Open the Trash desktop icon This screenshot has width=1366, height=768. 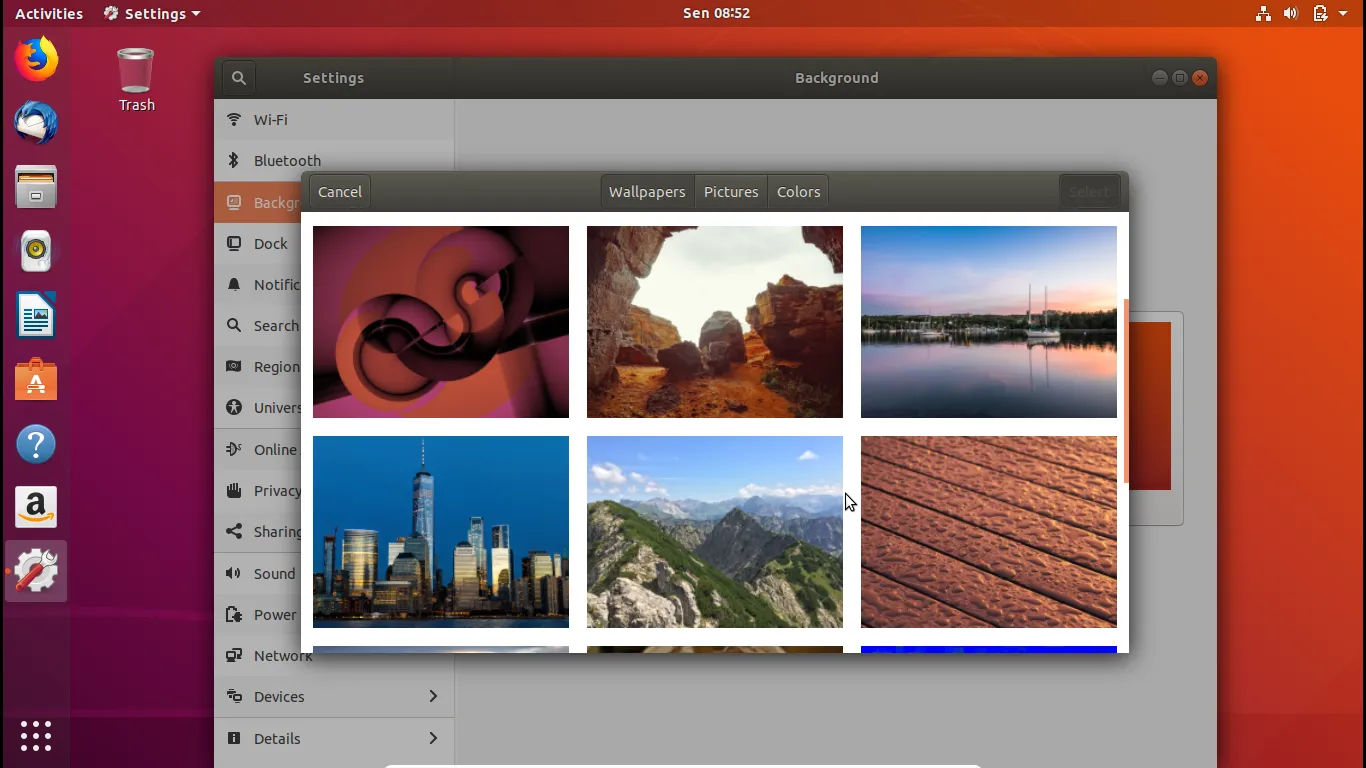coord(136,80)
